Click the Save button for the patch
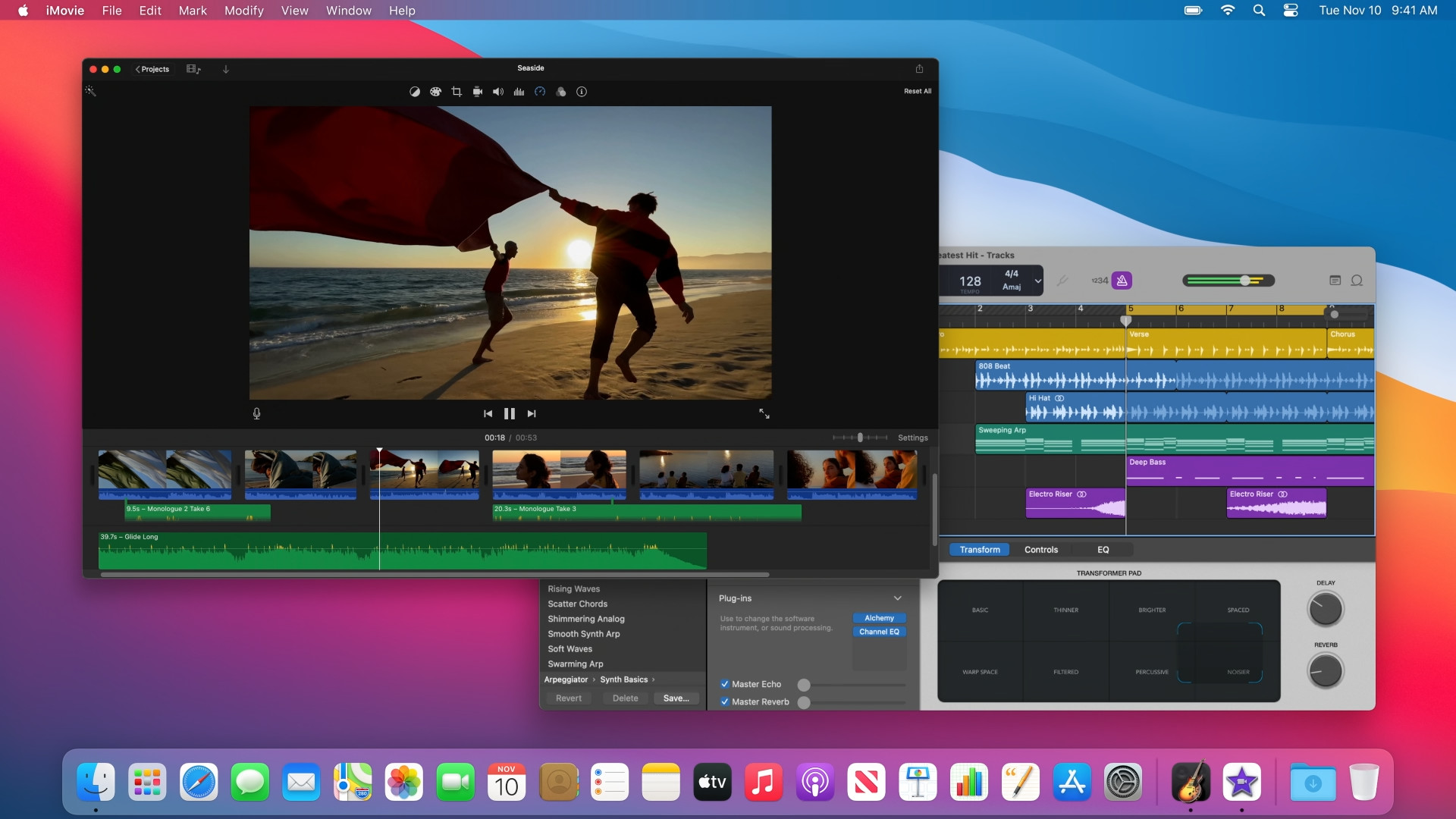This screenshot has width=1456, height=819. (x=676, y=698)
